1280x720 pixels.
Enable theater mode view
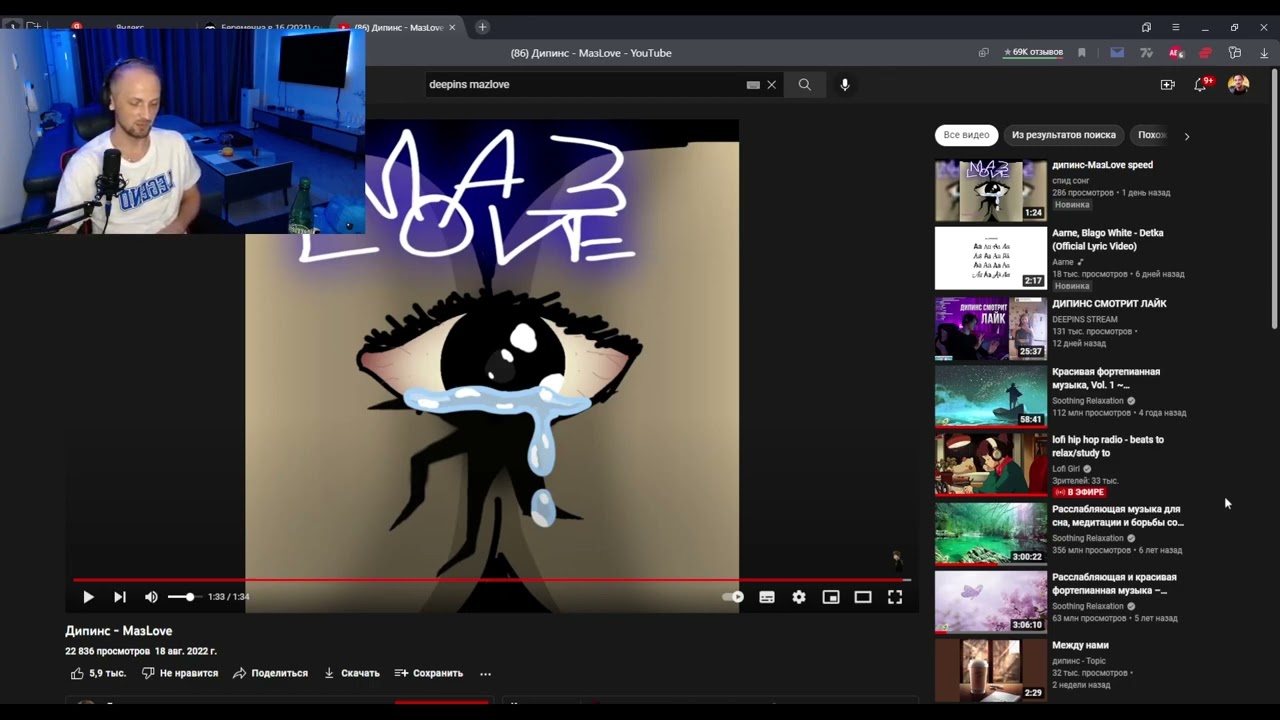point(863,597)
